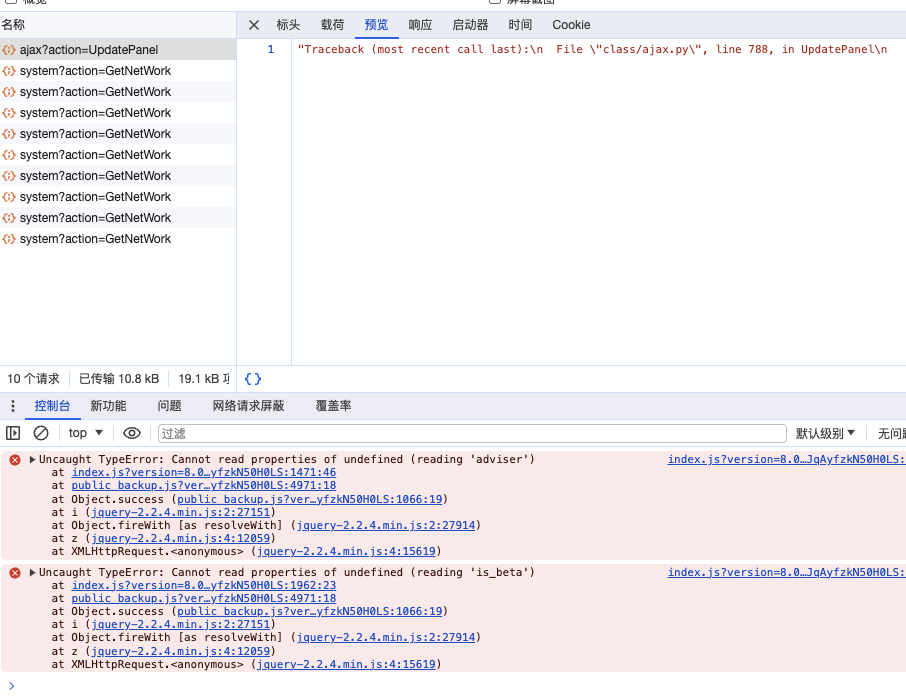Expand the 'is_beta' TypeError message
This screenshot has height=699, width=906.
(x=33, y=572)
